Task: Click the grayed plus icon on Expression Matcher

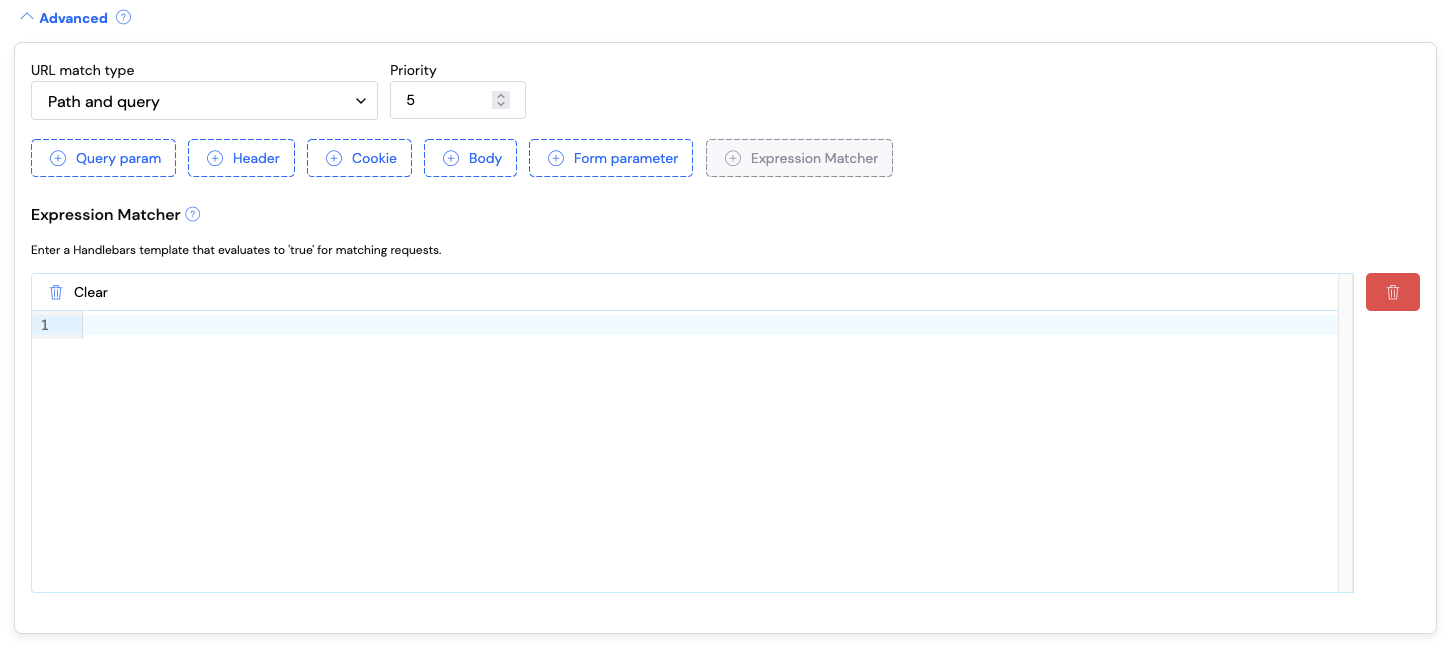Action: [x=733, y=157]
